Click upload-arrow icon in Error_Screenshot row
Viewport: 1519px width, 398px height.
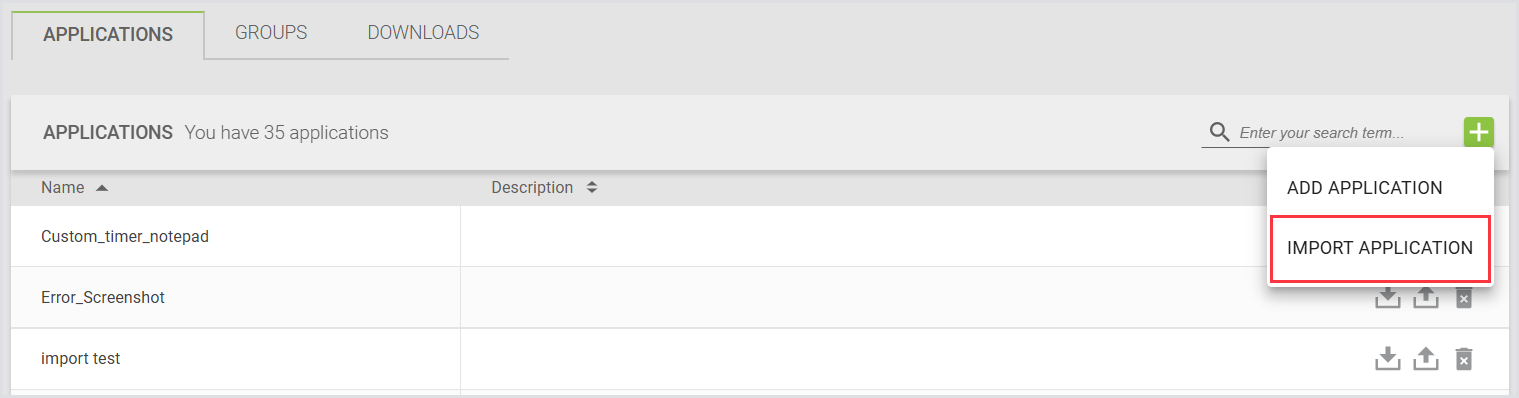[1425, 298]
